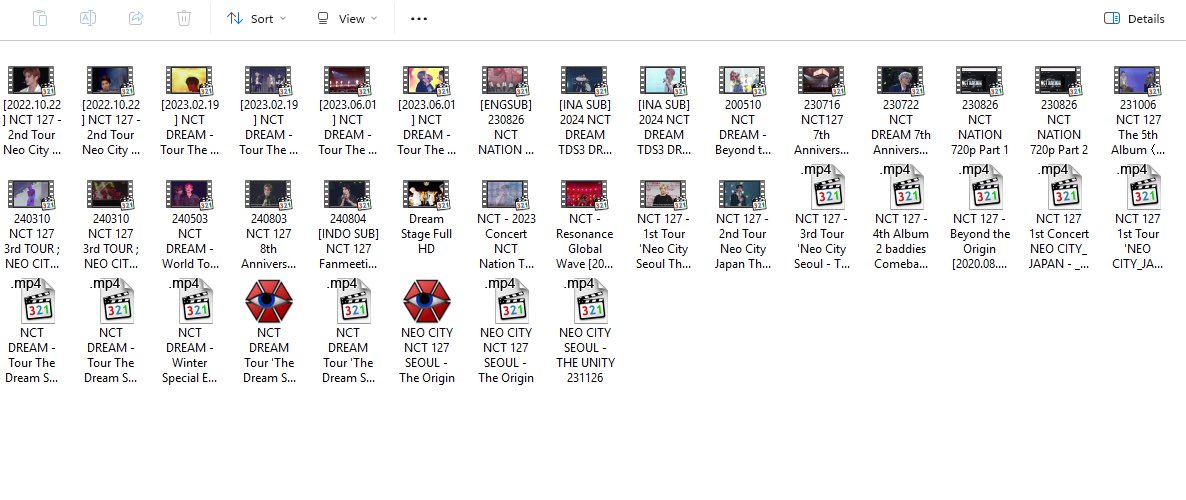Click mp4 icon of NCT 127 - 3rd Tour 'Neo City Seoul
This screenshot has width=1186, height=500.
(824, 186)
